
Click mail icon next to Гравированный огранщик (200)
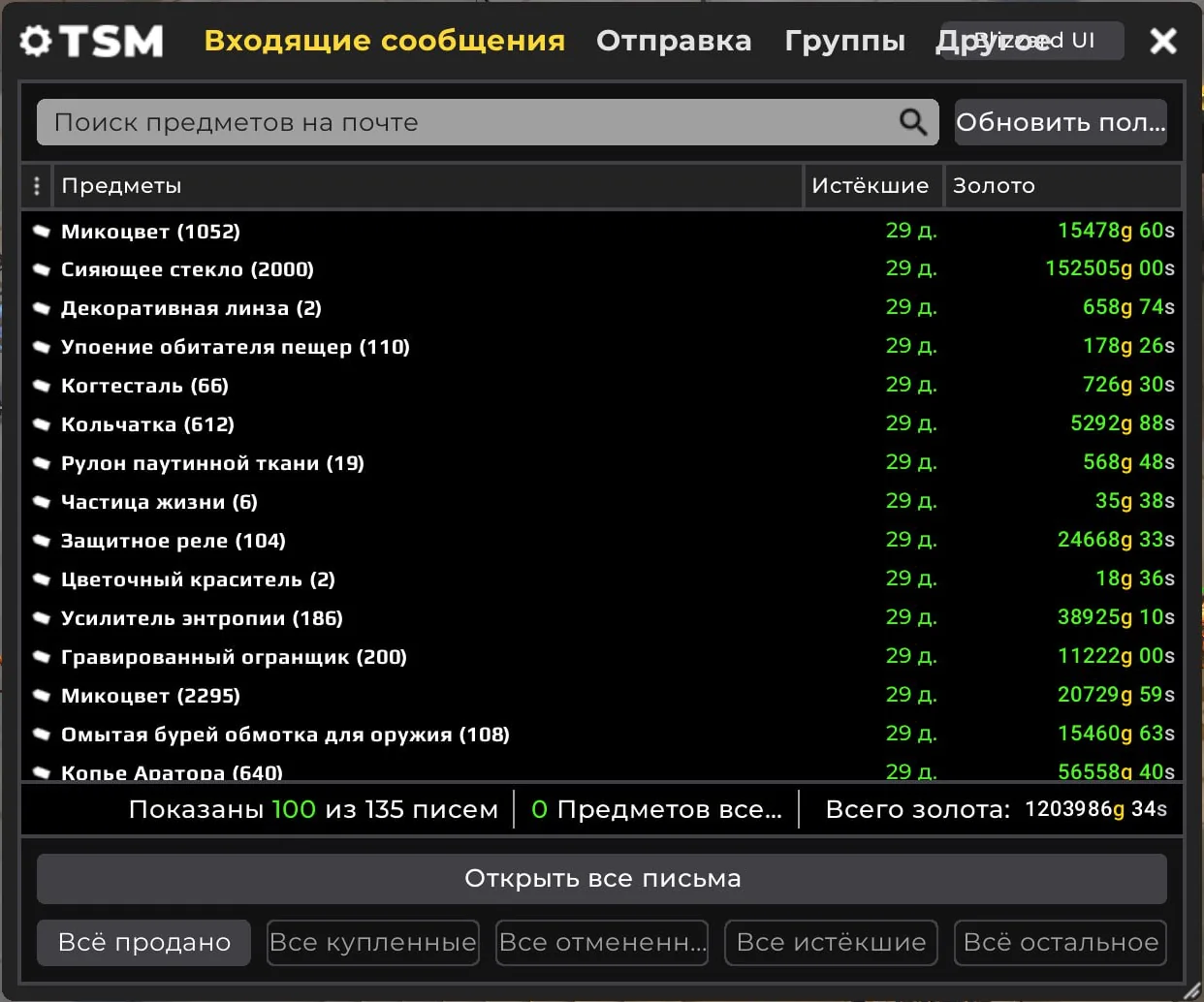click(42, 657)
